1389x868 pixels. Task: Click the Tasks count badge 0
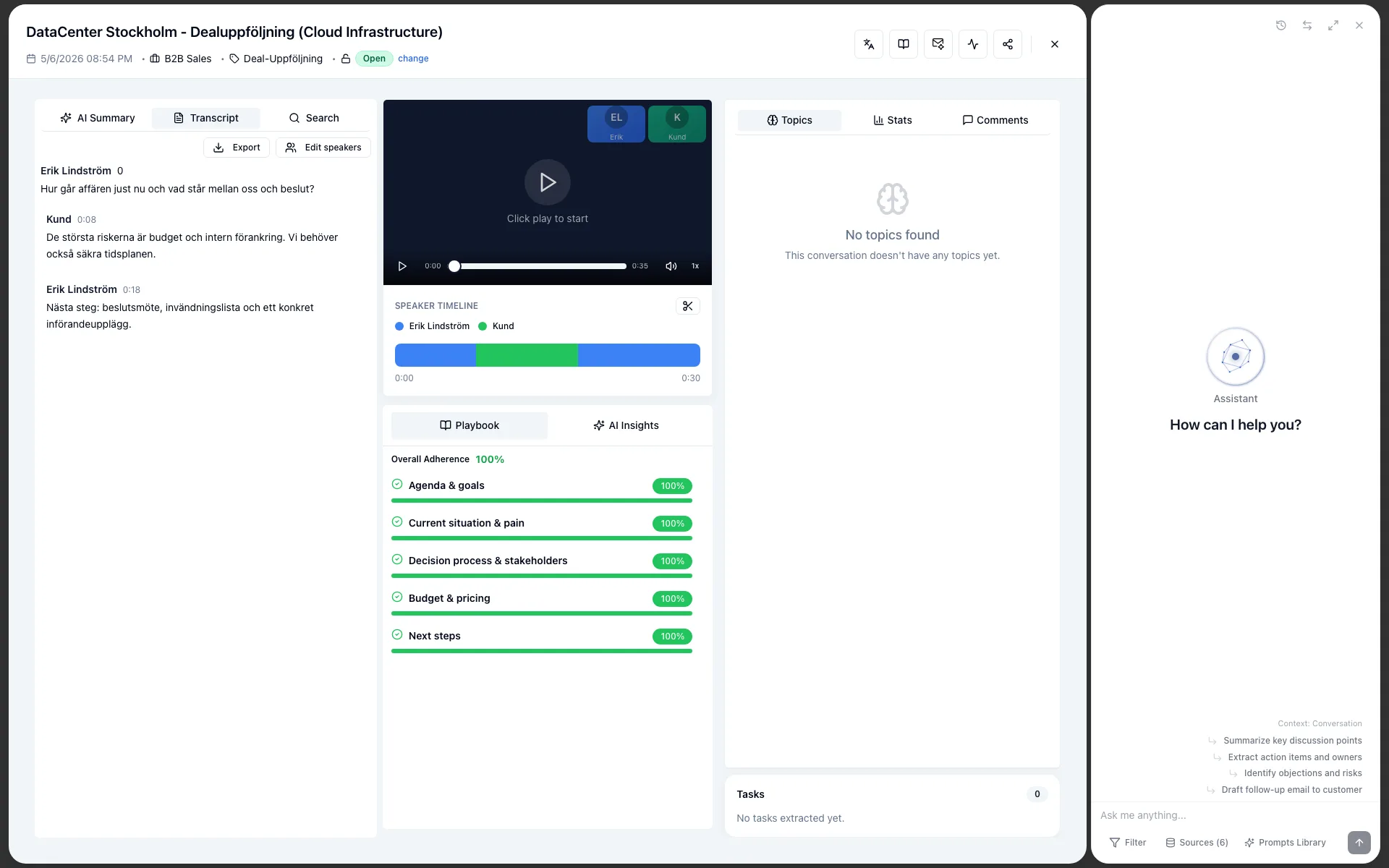point(1037,794)
